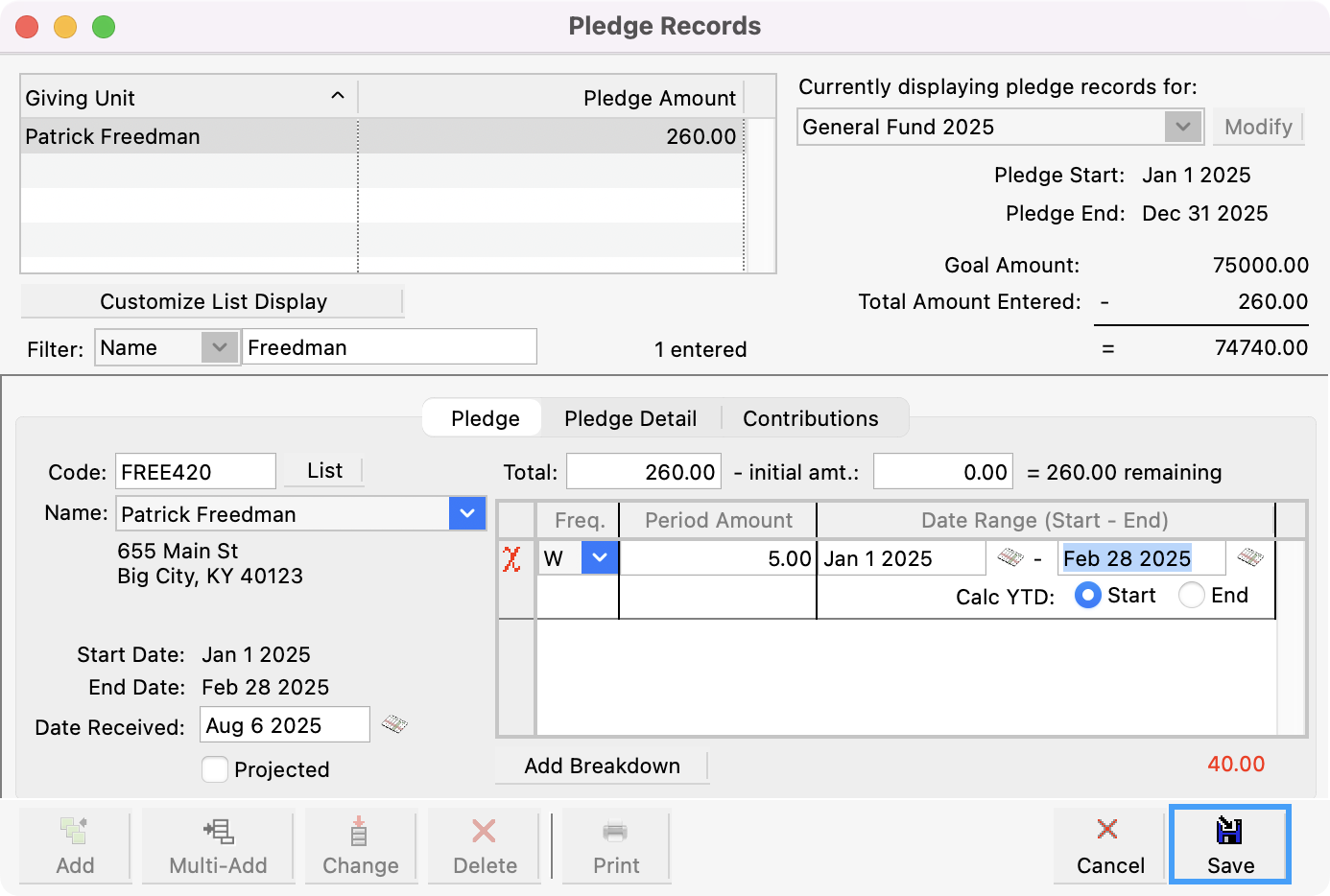The height and width of the screenshot is (896, 1330).
Task: Open the frequency dropdown showing W
Action: [x=600, y=557]
